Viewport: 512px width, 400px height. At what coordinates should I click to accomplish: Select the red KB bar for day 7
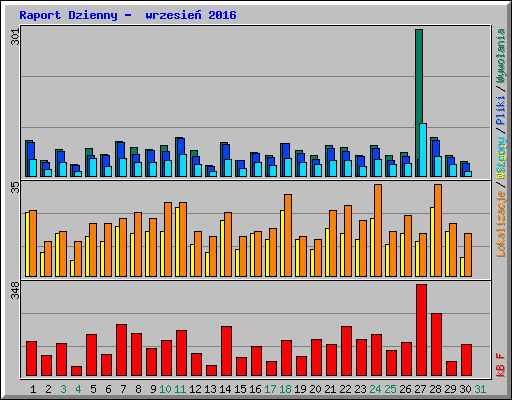point(121,350)
